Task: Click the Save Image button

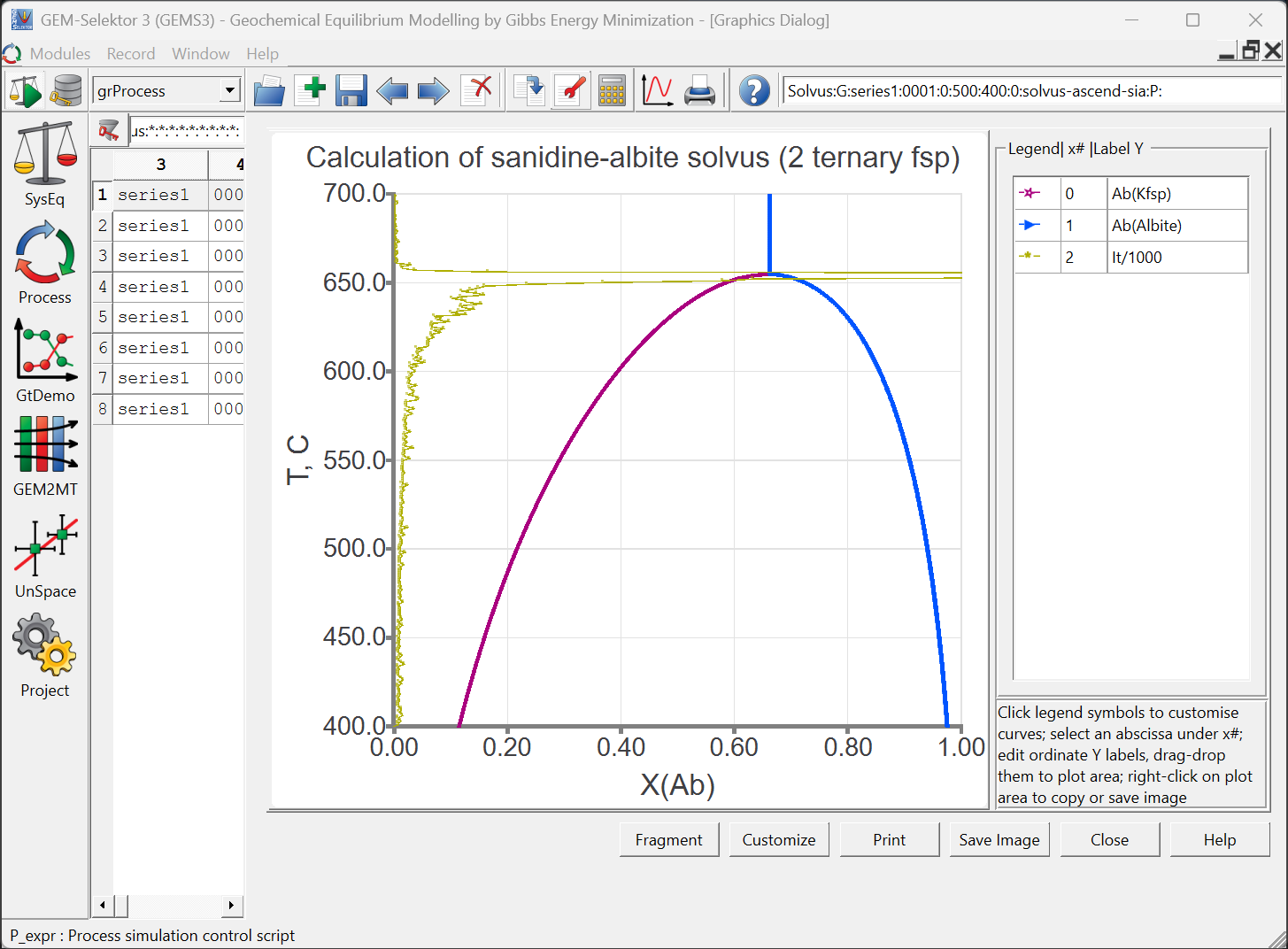Action: click(x=999, y=840)
